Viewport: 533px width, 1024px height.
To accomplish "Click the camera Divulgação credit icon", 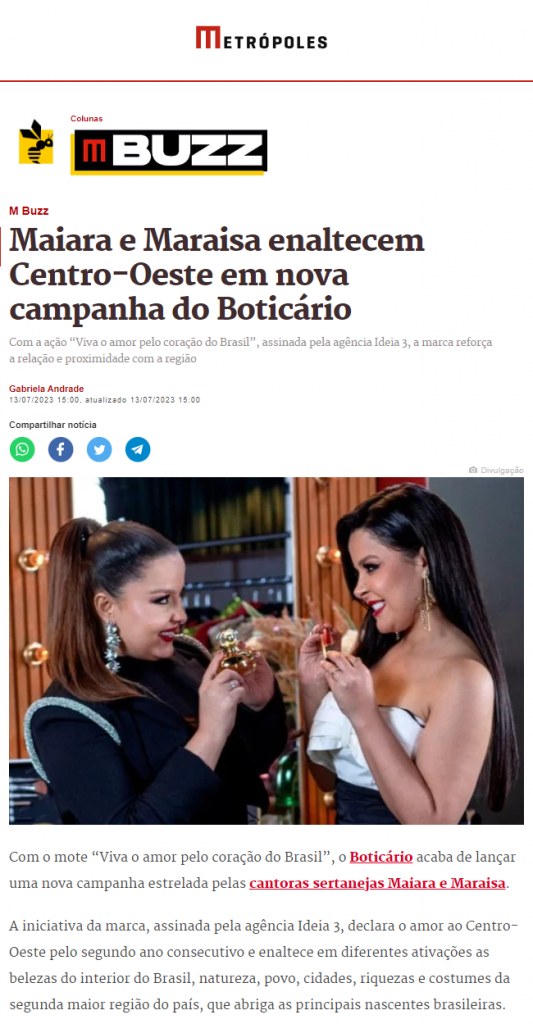I will point(473,470).
